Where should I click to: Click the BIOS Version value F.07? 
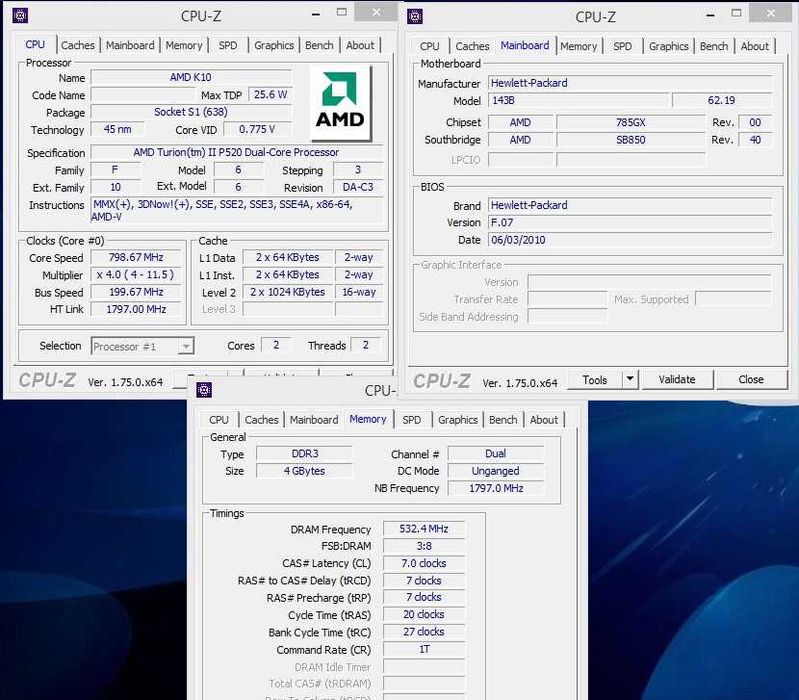click(630, 223)
